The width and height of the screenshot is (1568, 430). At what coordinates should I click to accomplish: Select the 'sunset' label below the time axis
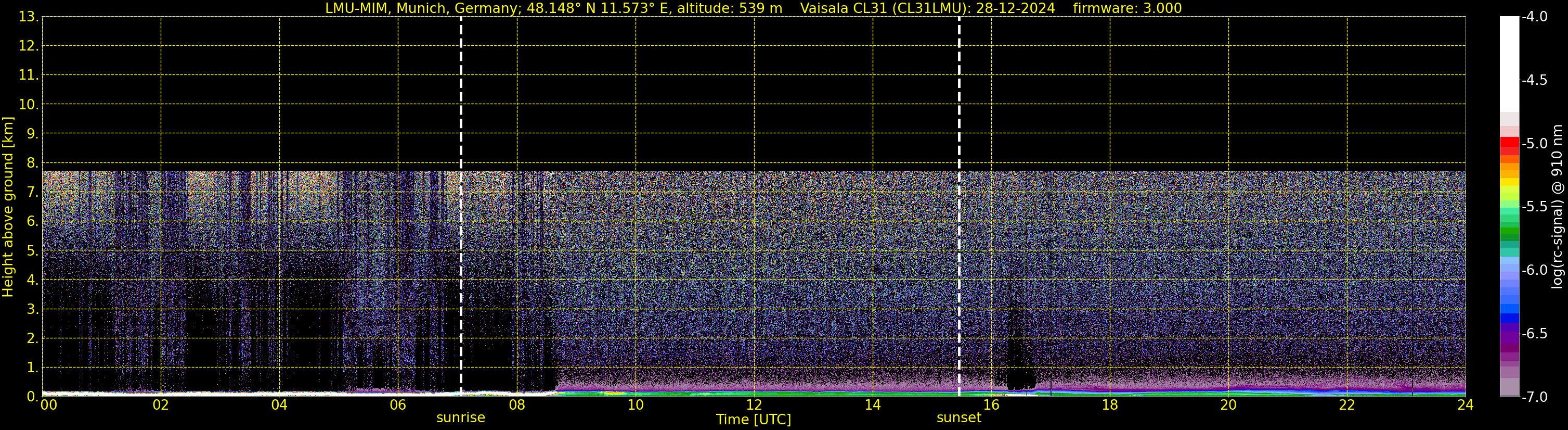(x=958, y=418)
